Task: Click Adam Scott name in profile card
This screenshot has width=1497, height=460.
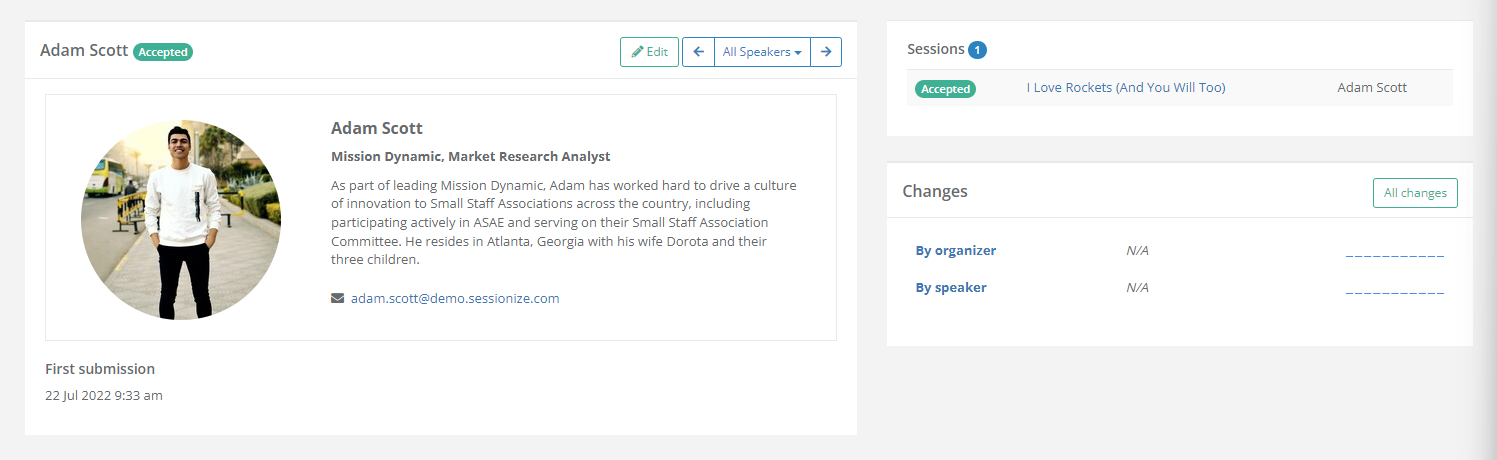Action: (376, 128)
